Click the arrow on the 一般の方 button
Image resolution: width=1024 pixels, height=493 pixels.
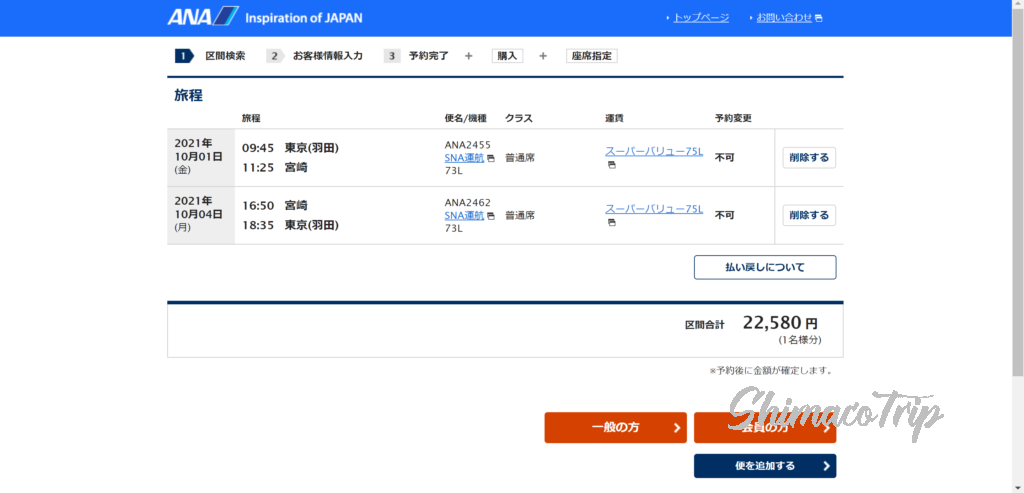[x=676, y=428]
